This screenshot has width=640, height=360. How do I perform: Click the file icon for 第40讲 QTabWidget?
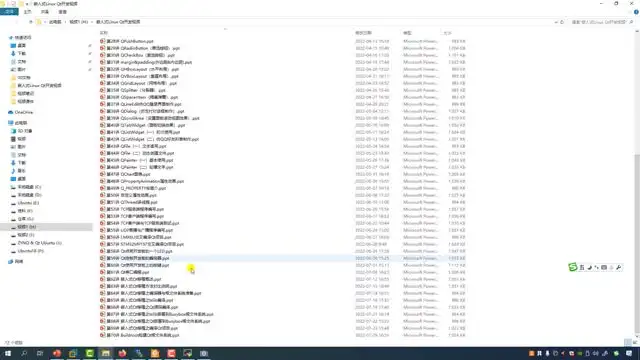(102, 125)
